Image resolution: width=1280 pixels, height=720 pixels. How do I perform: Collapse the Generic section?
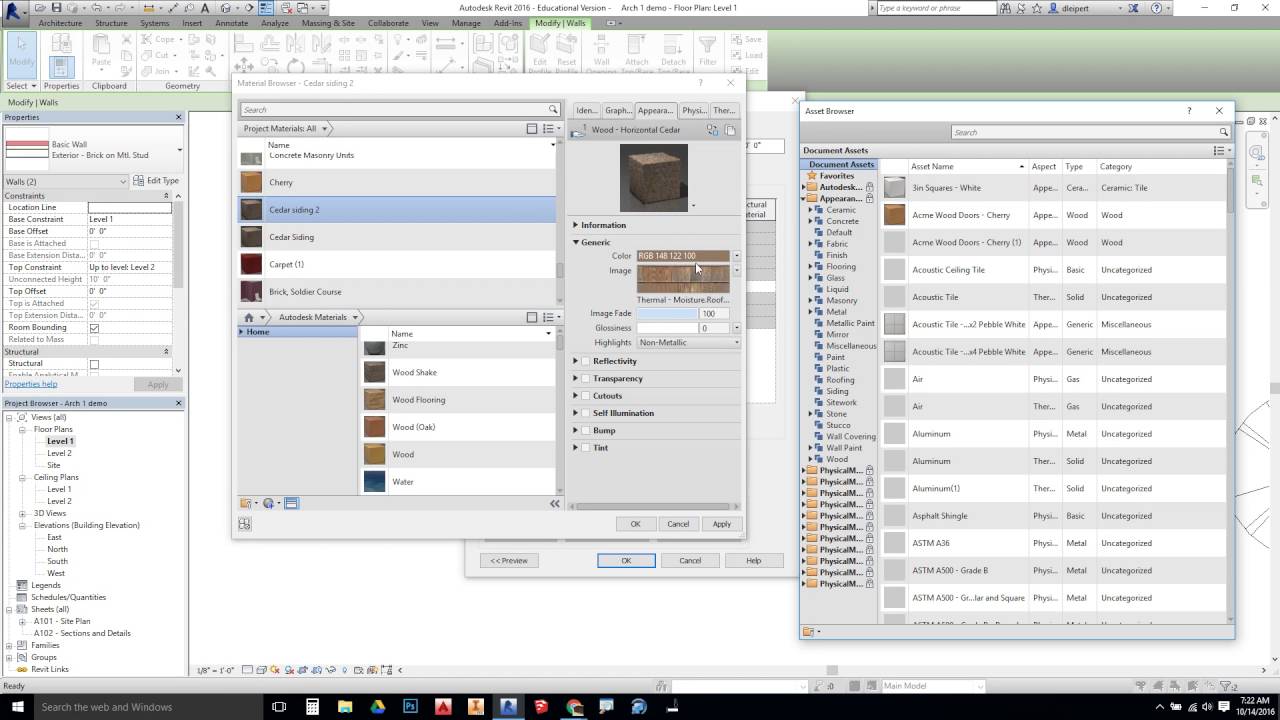pyautogui.click(x=576, y=242)
